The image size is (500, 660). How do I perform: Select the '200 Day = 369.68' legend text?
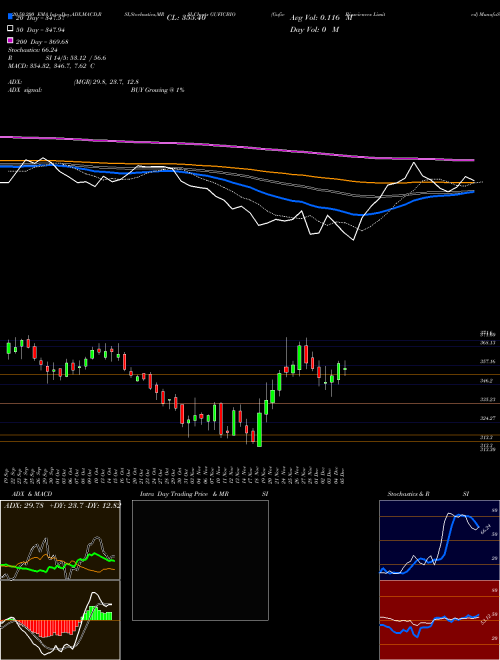[x=42, y=42]
